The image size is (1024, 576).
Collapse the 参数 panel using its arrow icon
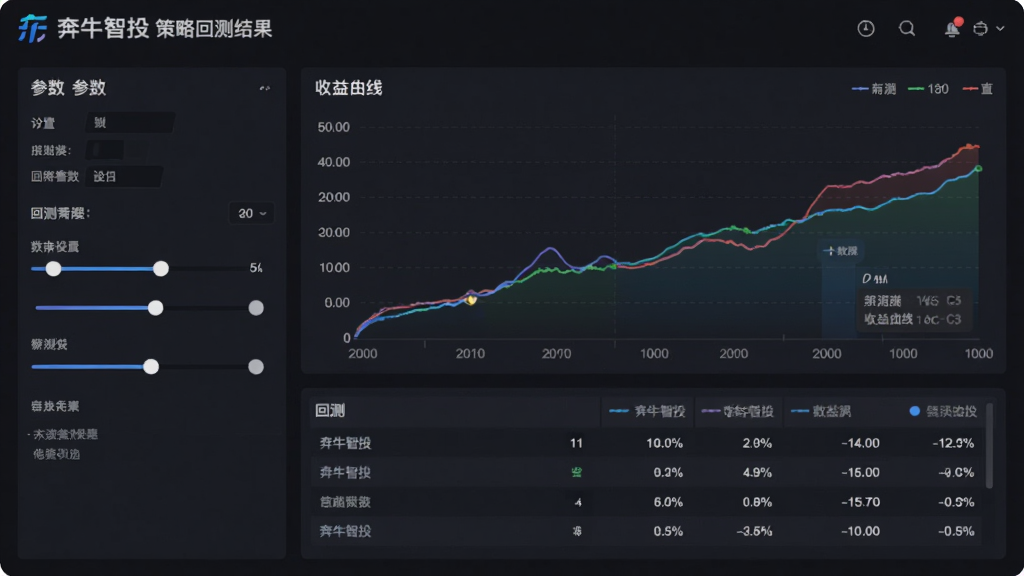coord(264,88)
